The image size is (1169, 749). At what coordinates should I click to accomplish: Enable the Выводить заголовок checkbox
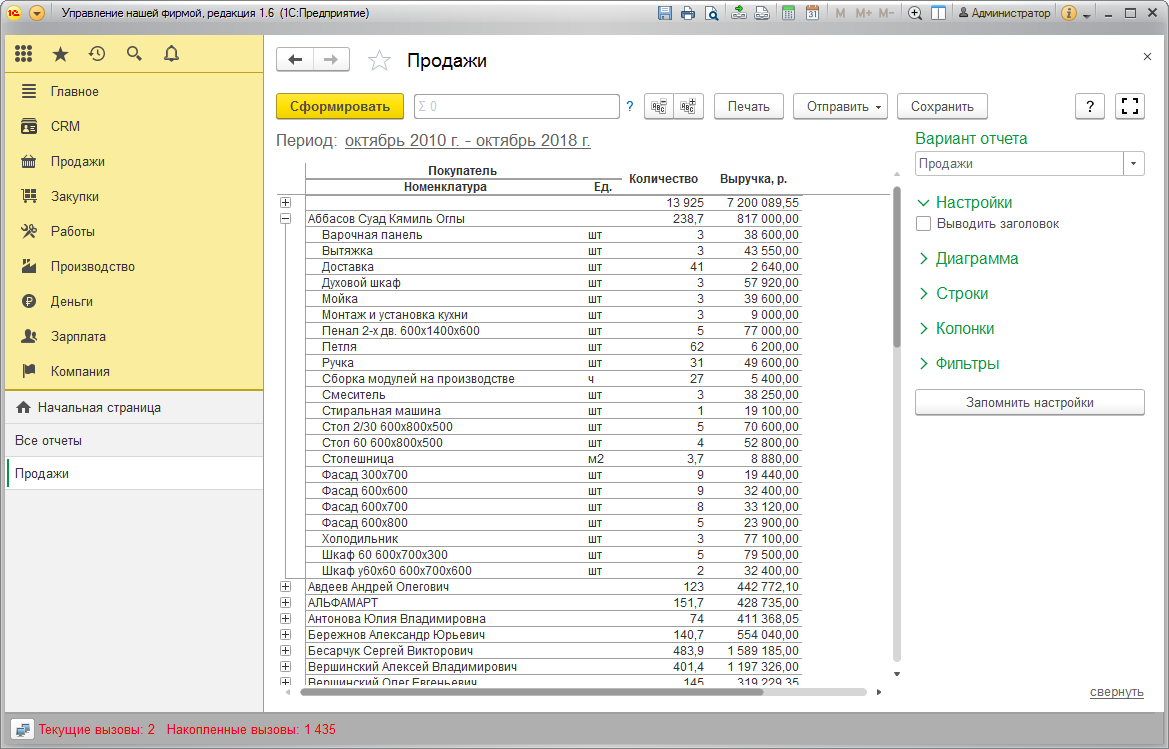[923, 224]
